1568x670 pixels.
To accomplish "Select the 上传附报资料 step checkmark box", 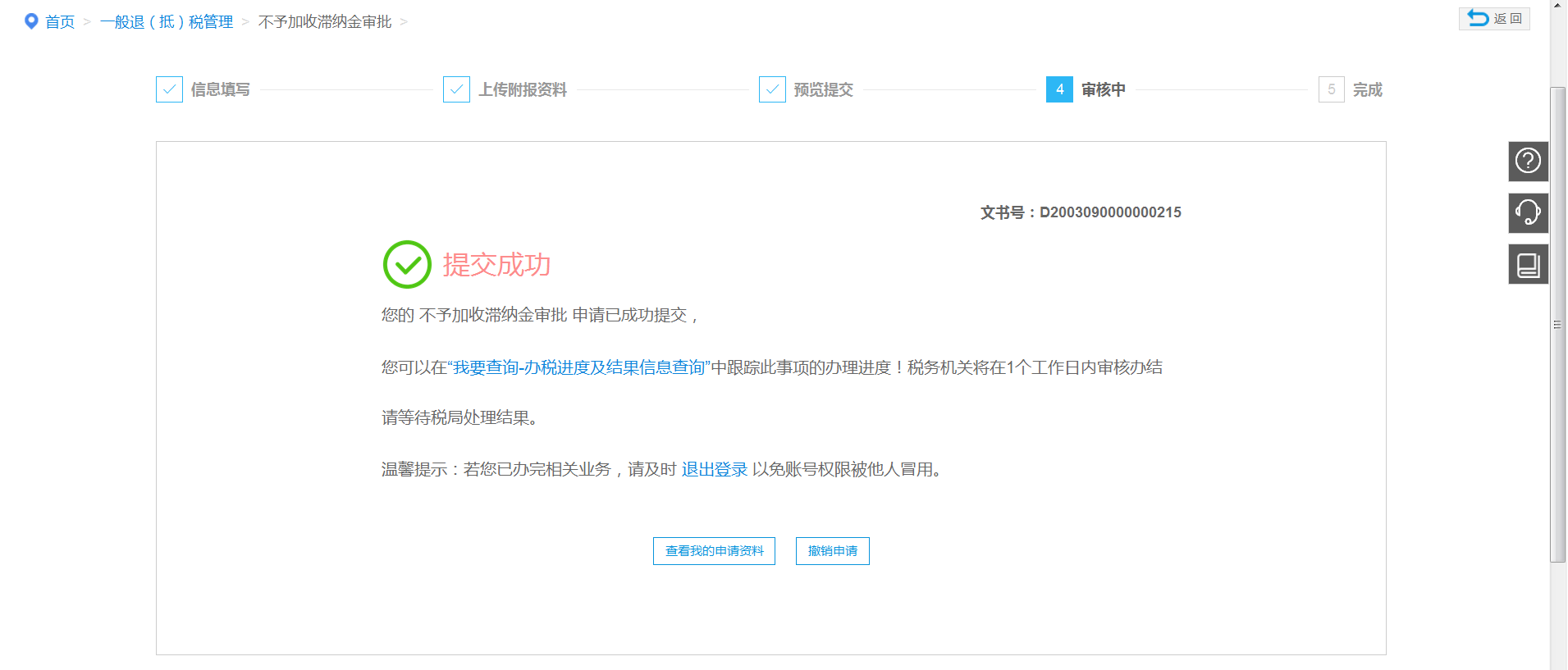I will pyautogui.click(x=456, y=89).
